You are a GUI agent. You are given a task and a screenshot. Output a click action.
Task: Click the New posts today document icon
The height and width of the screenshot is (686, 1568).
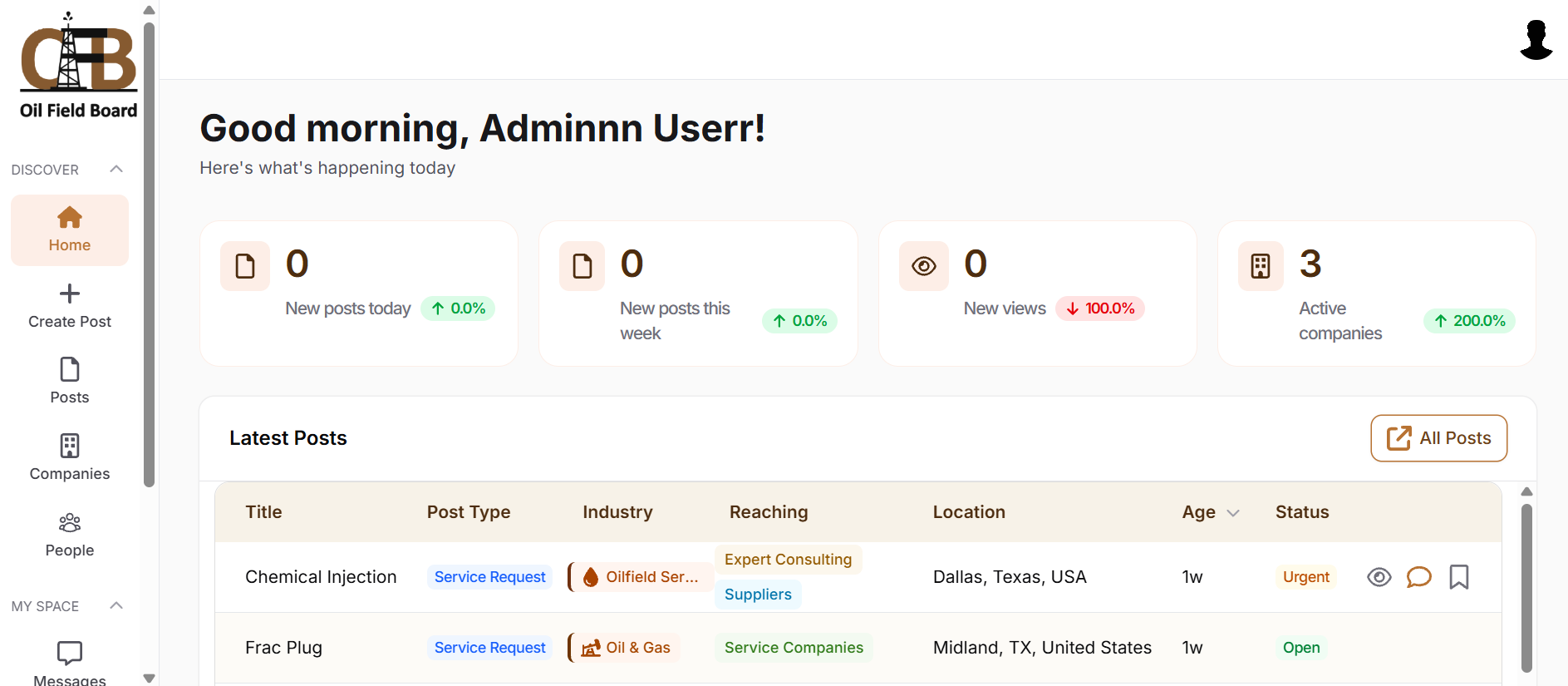point(245,266)
